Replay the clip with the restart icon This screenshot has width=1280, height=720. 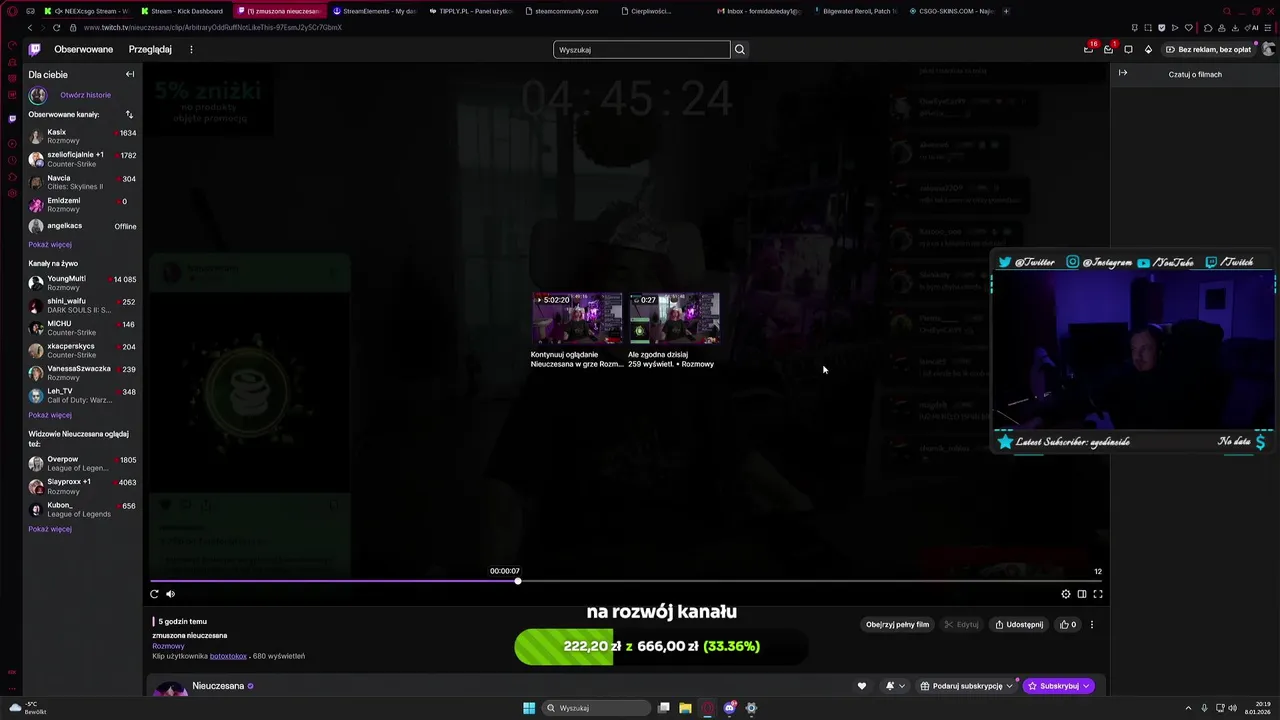point(154,594)
